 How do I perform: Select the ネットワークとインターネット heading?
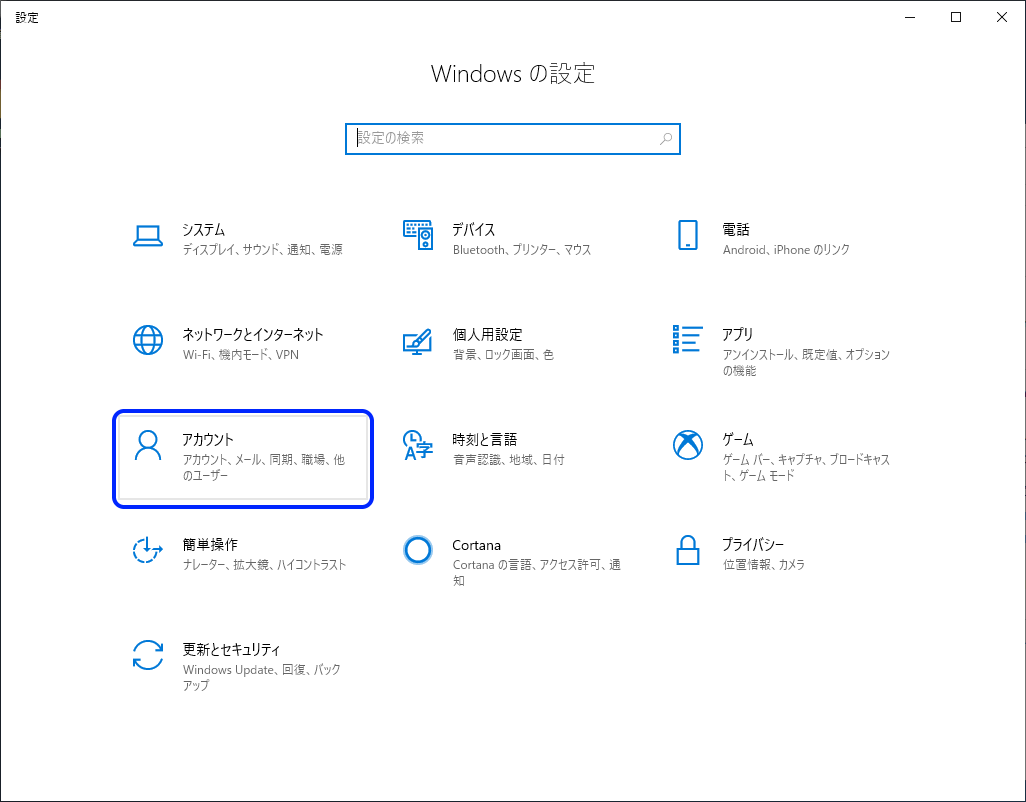(253, 334)
